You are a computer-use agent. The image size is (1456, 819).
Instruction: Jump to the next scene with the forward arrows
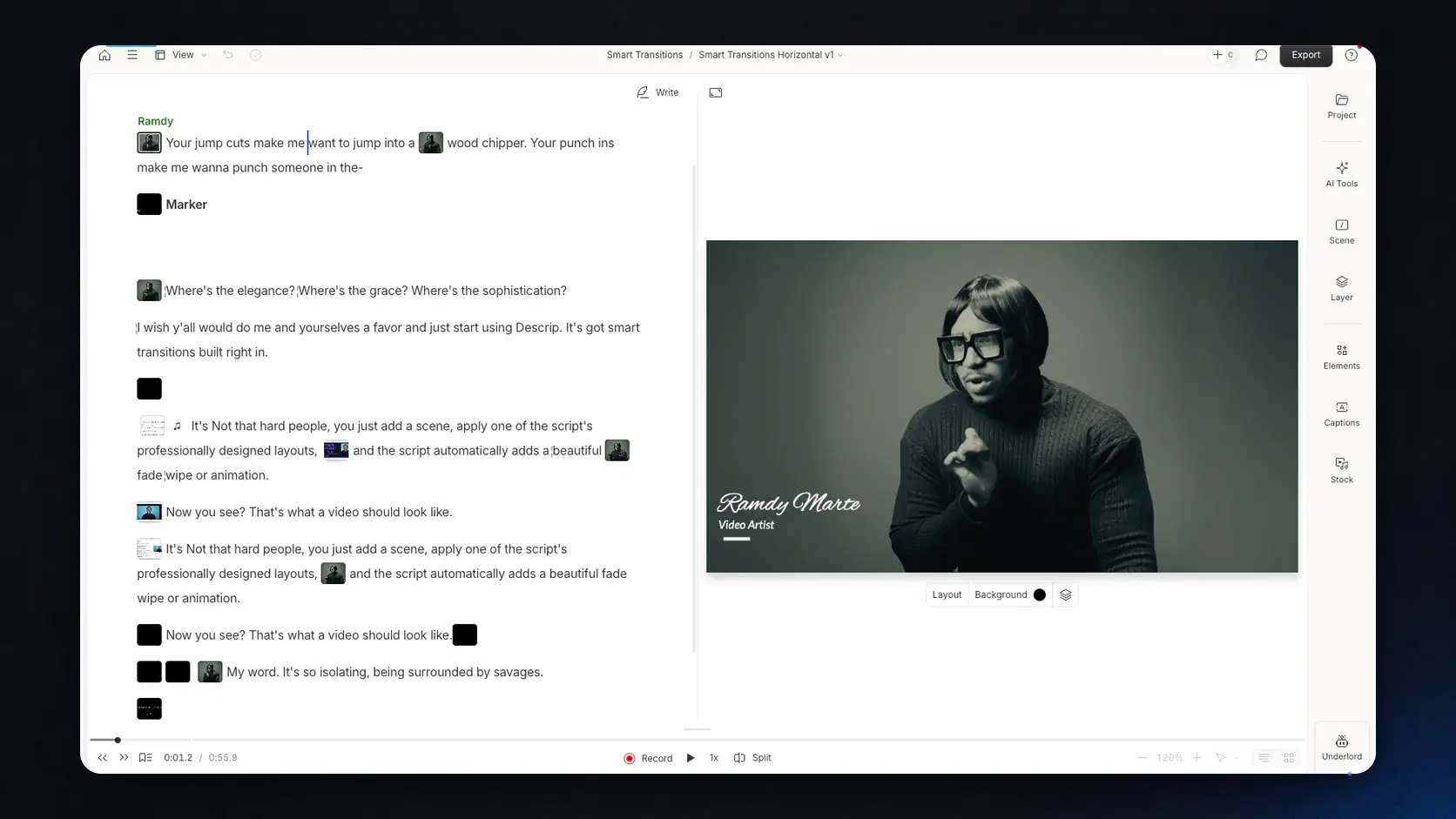124,758
